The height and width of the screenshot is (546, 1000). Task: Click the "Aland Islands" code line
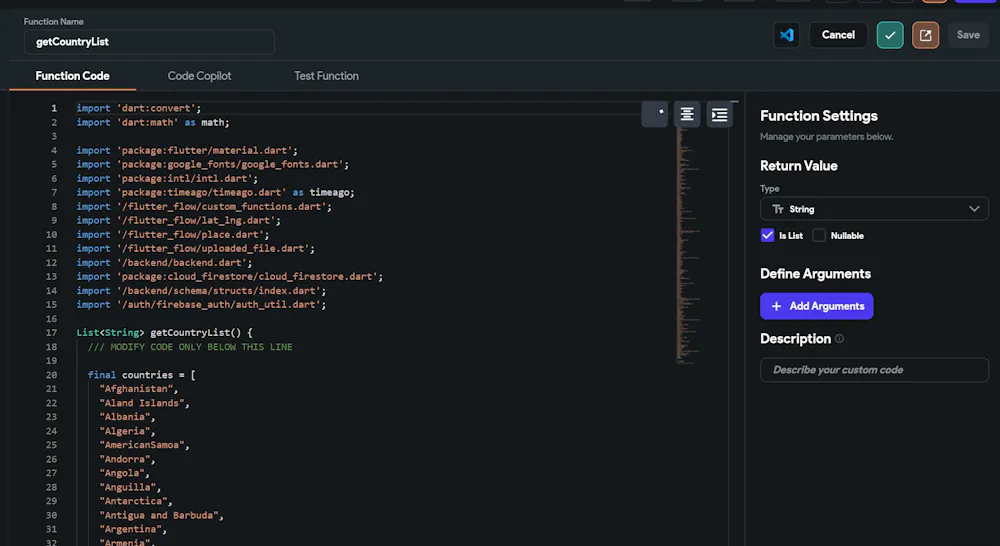[144, 403]
